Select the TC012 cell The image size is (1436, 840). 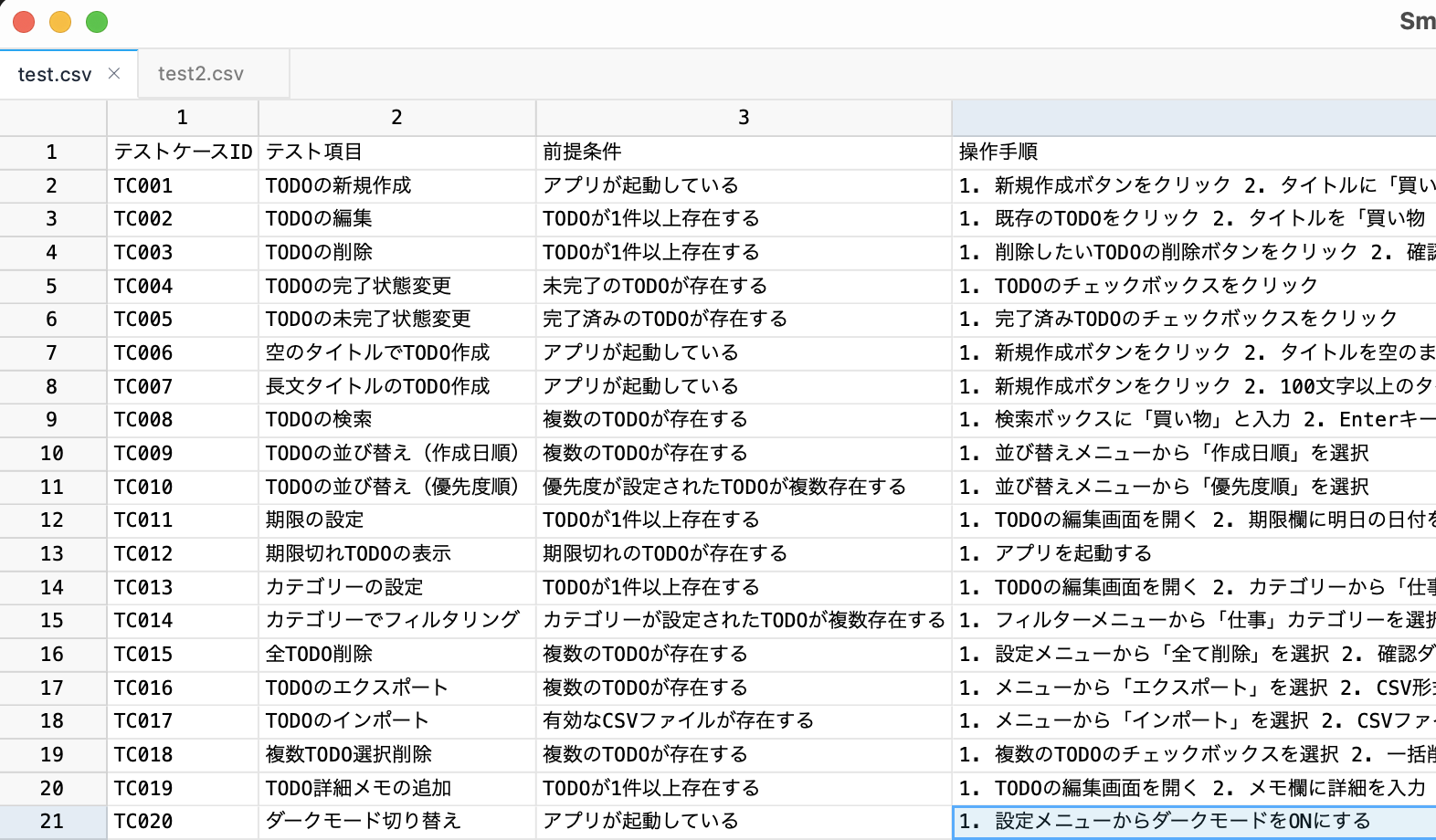[183, 554]
